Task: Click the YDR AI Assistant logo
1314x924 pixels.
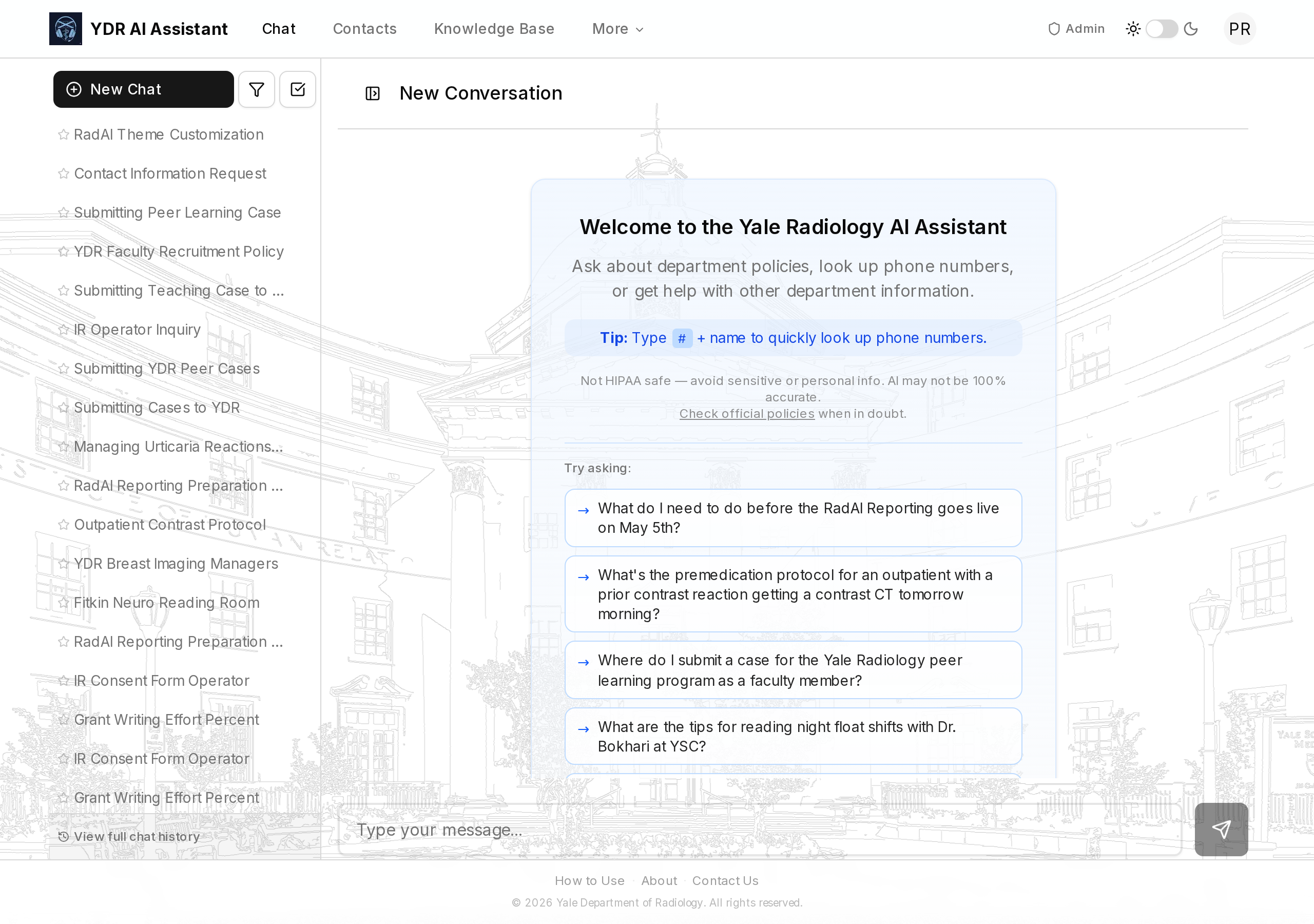Action: 65,29
